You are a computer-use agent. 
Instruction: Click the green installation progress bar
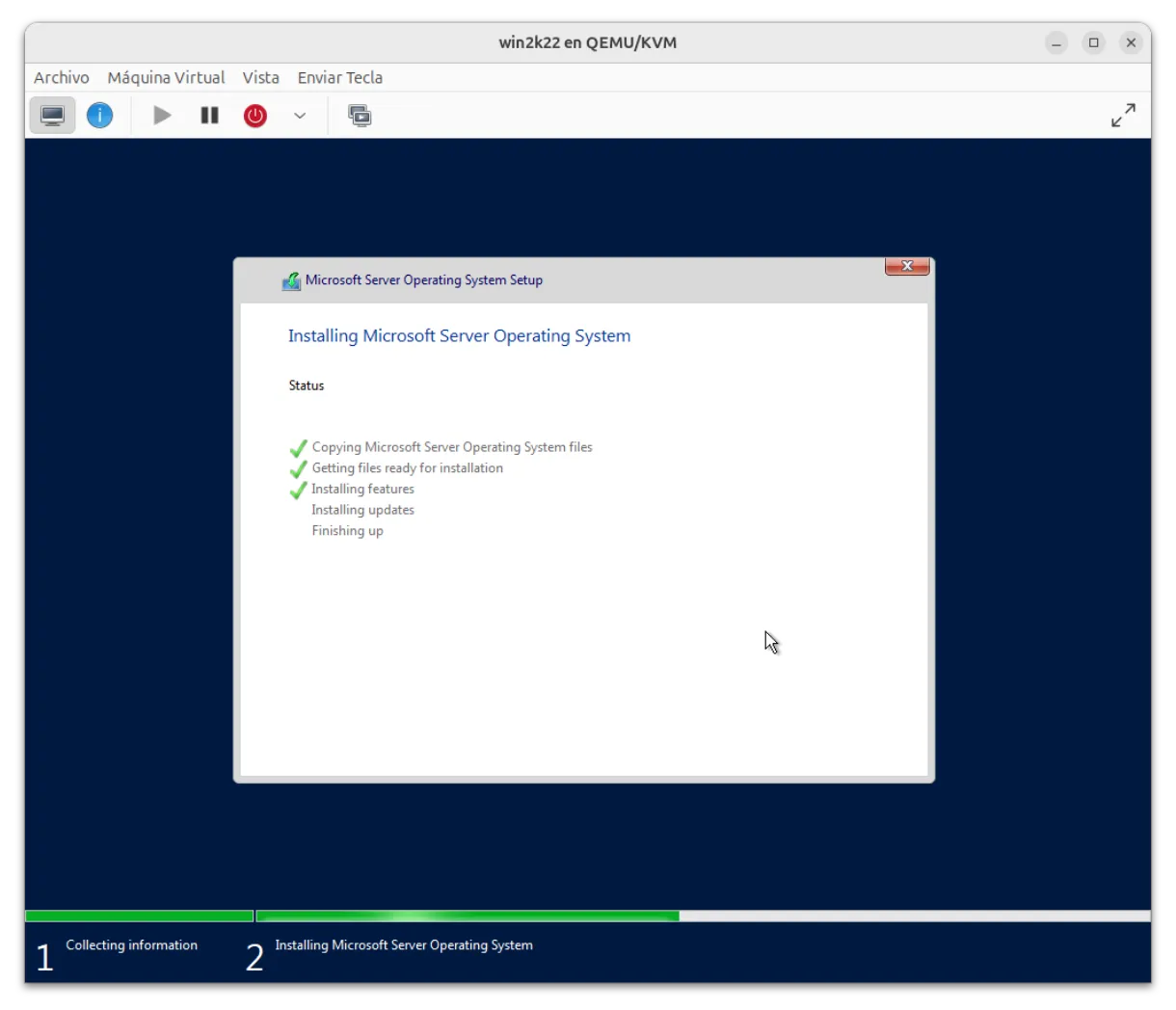tap(468, 916)
